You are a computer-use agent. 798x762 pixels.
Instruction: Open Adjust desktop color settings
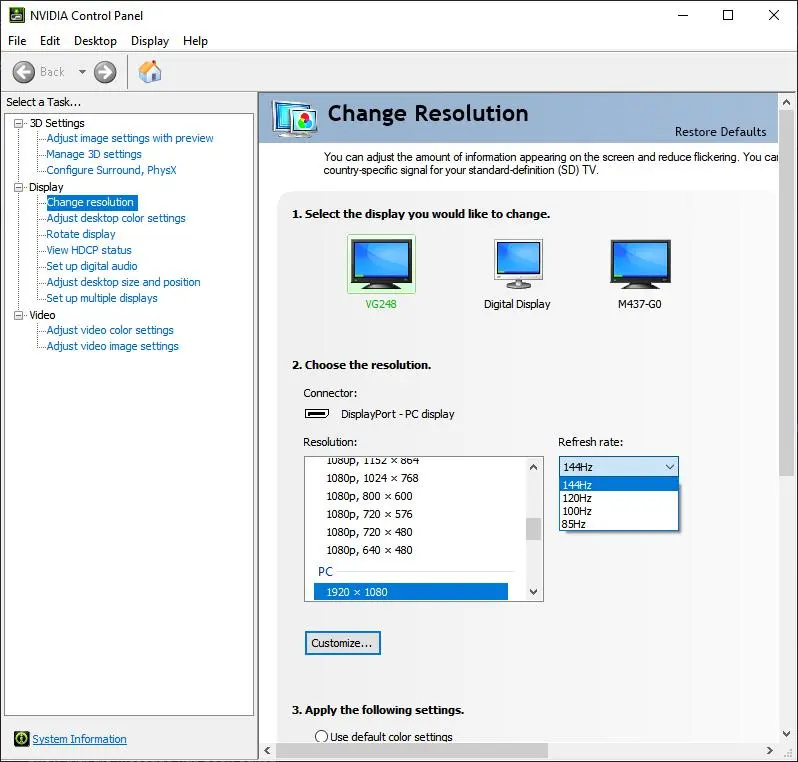(x=116, y=218)
